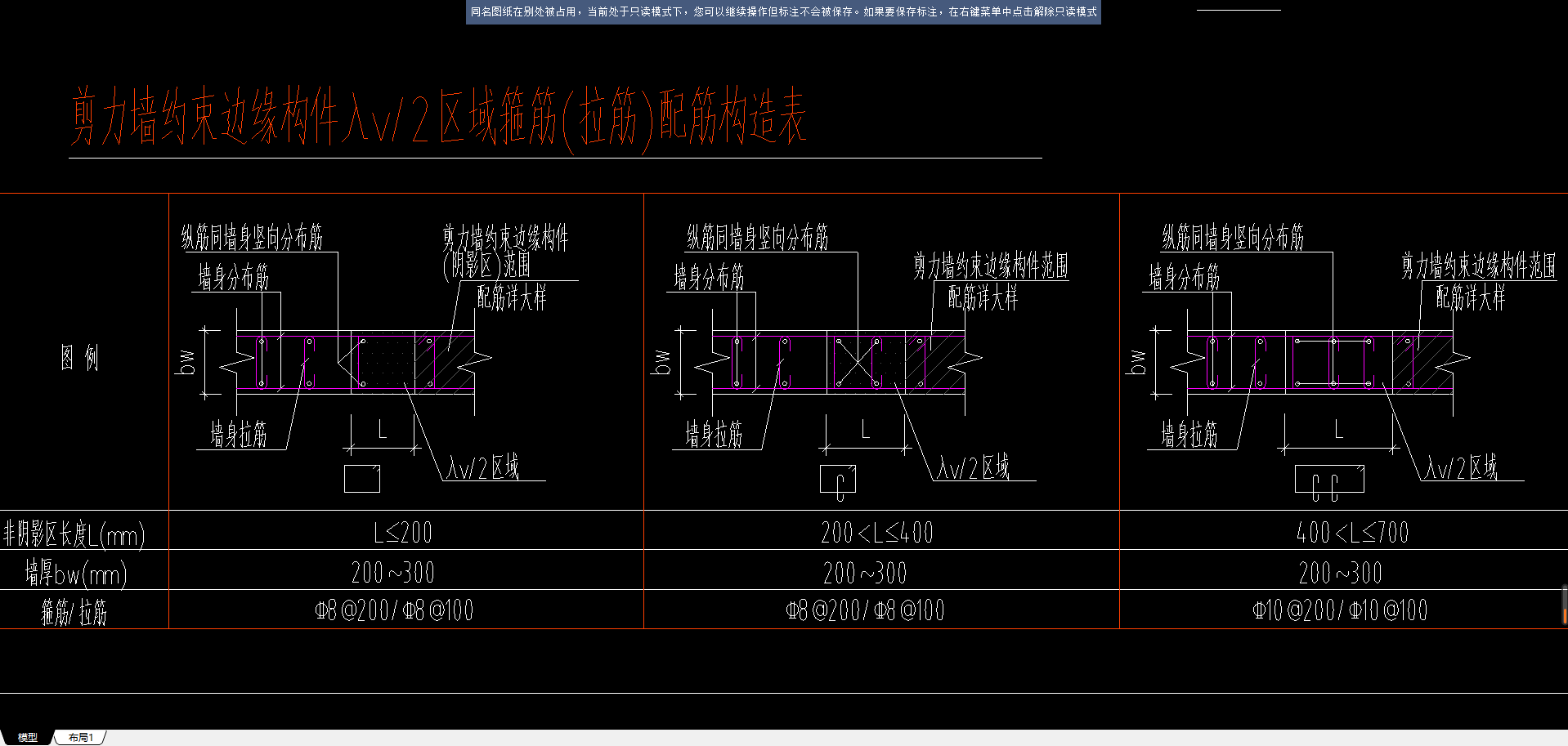Select the 墙厚bw(mm) row header
Viewport: 1568px width, 746px height.
76,574
